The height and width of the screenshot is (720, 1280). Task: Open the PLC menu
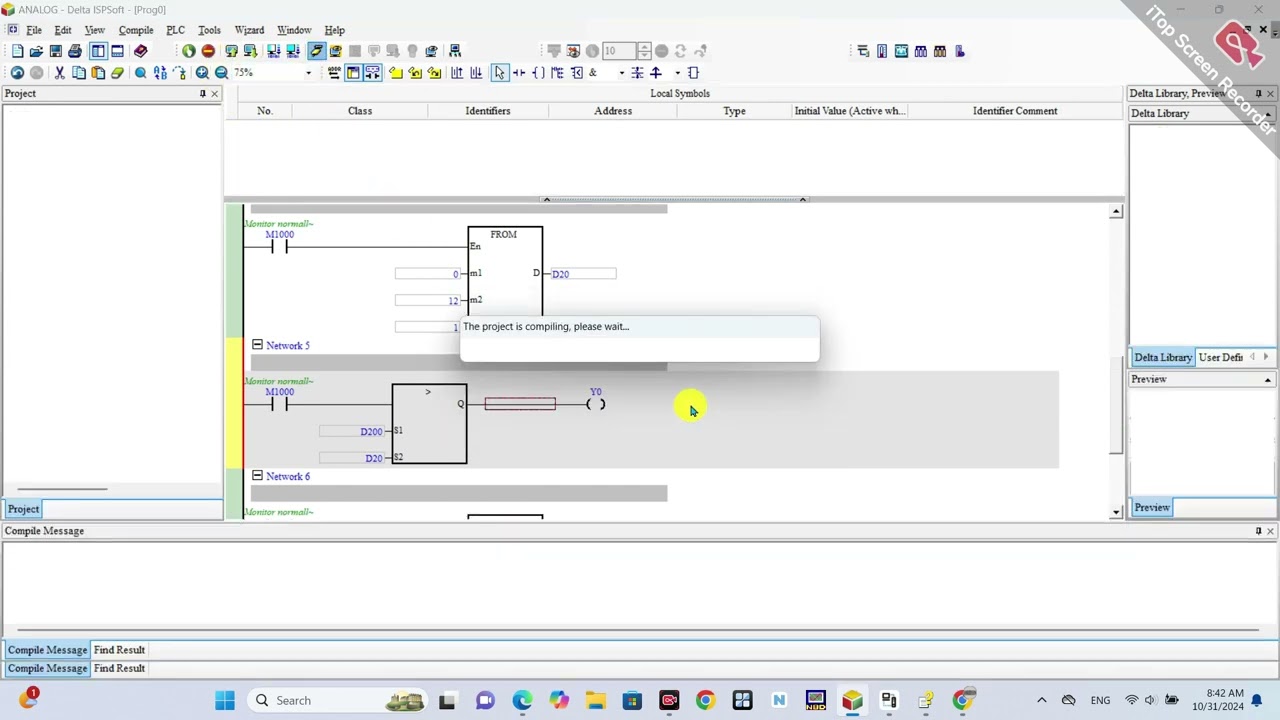coord(175,30)
